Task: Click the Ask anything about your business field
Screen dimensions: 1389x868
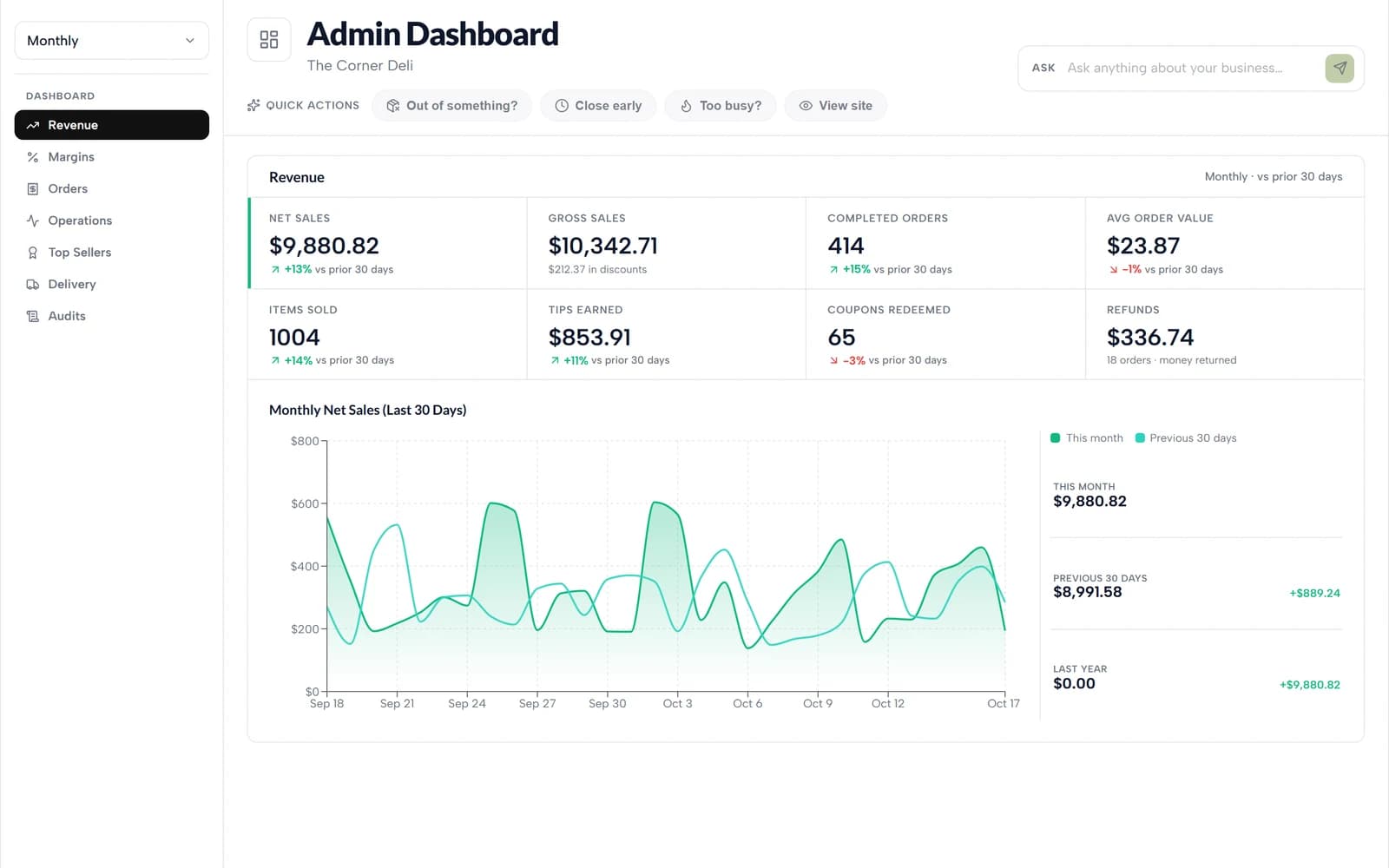Action: coord(1190,68)
